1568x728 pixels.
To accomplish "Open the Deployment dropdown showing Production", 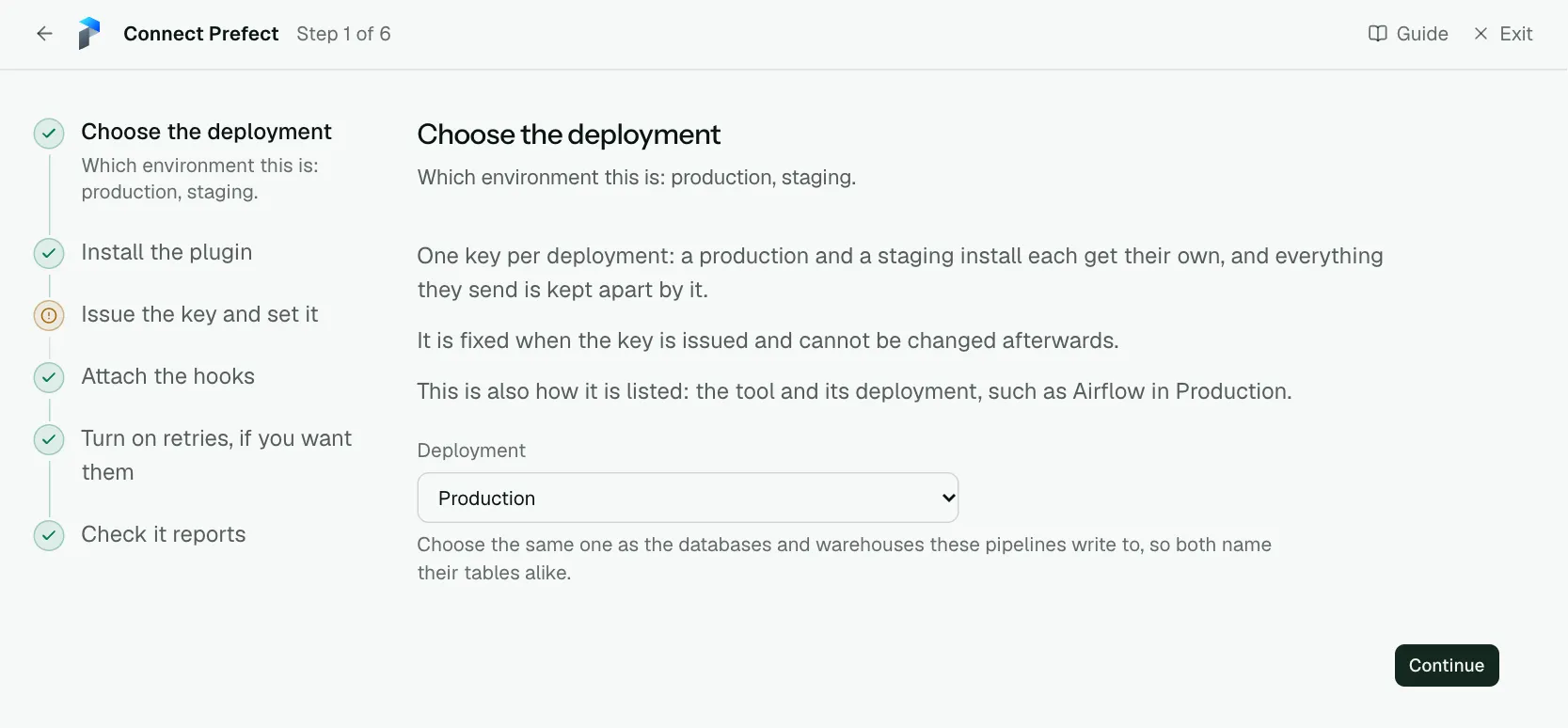I will coord(688,498).
